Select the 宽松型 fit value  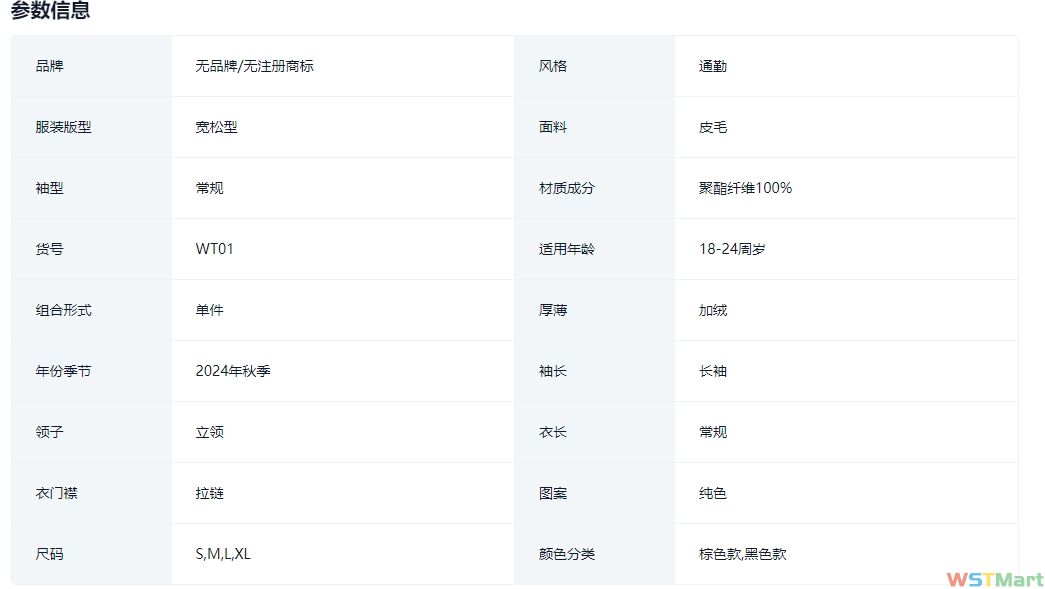216,127
